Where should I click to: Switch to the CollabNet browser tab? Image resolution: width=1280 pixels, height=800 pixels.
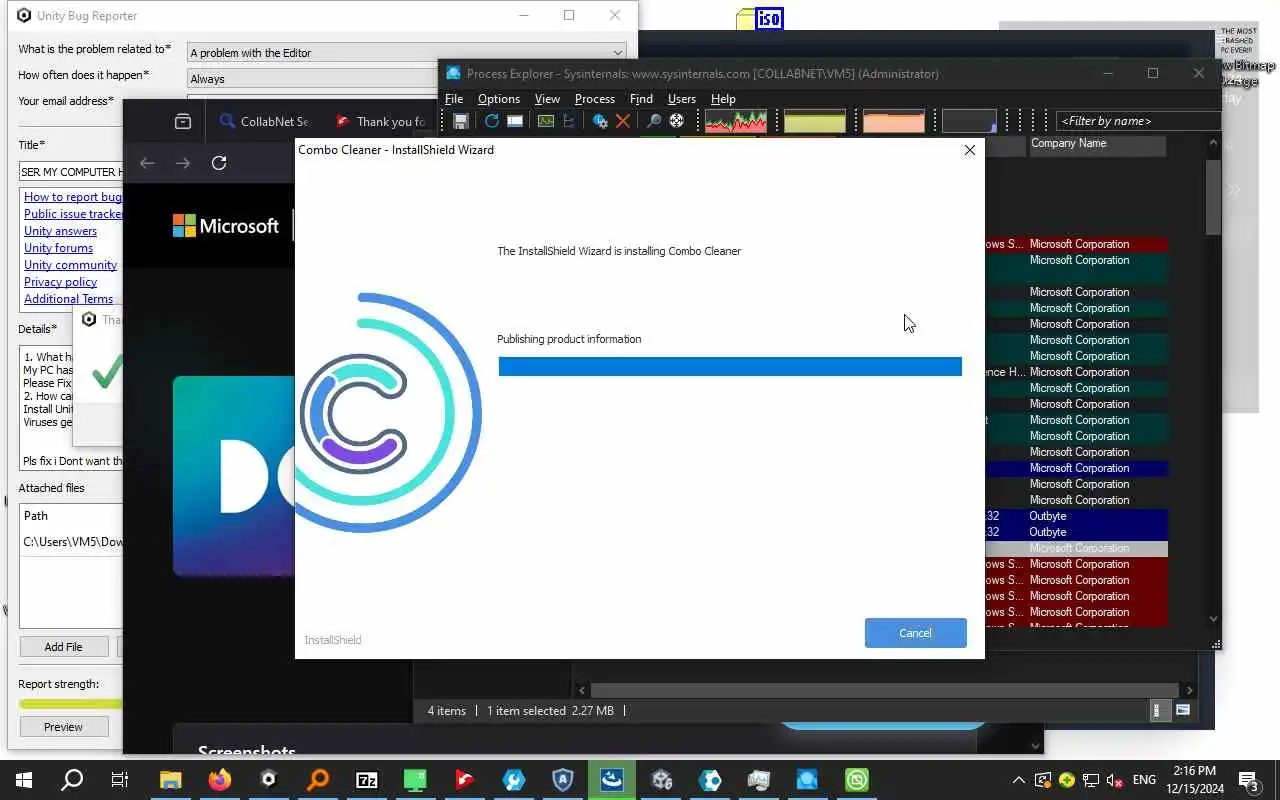(x=264, y=121)
